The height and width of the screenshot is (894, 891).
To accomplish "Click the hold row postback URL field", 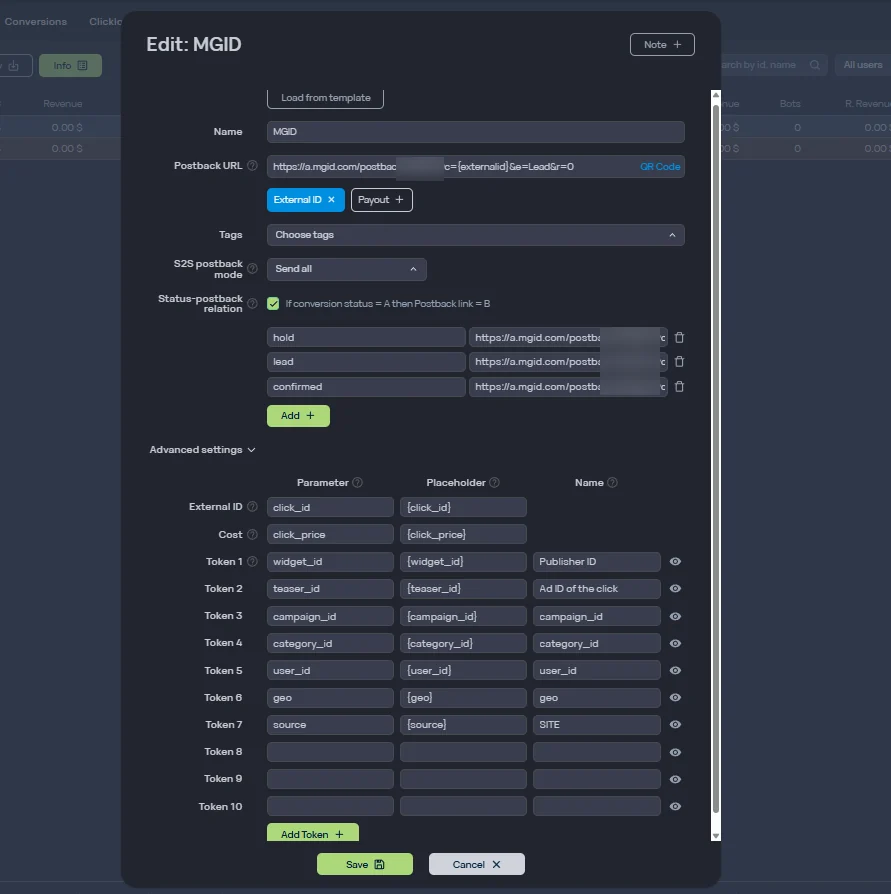I will coord(568,338).
